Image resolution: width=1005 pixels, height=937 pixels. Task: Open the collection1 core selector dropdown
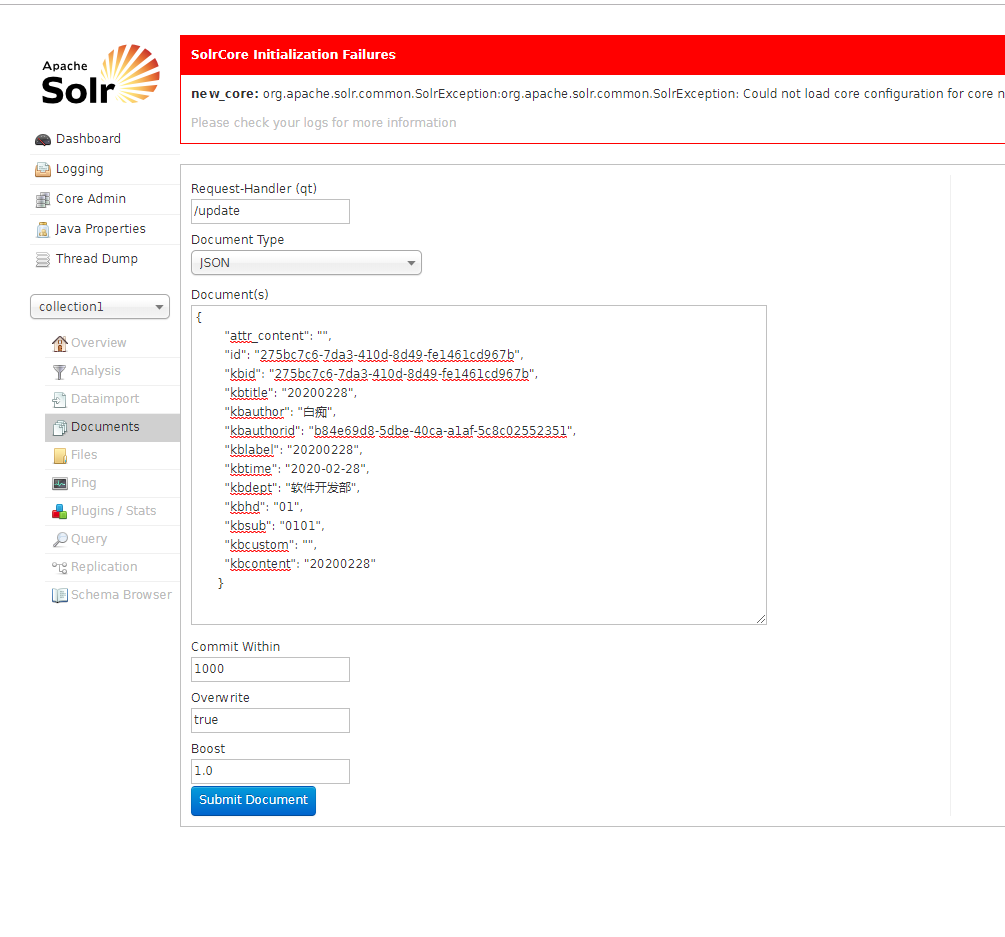click(100, 306)
